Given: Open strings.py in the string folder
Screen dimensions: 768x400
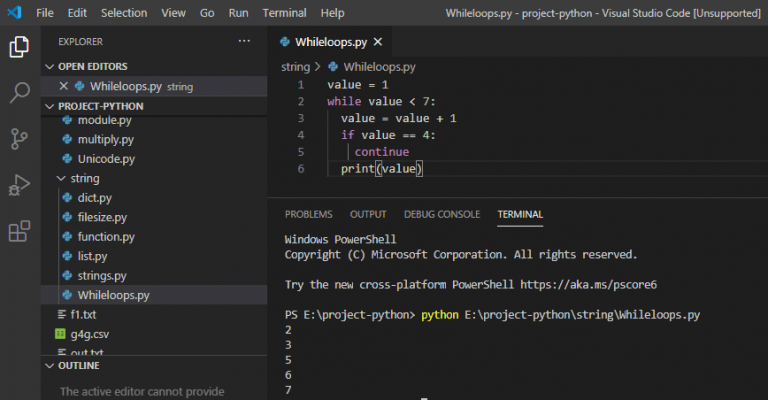Looking at the screenshot, I should pos(102,276).
